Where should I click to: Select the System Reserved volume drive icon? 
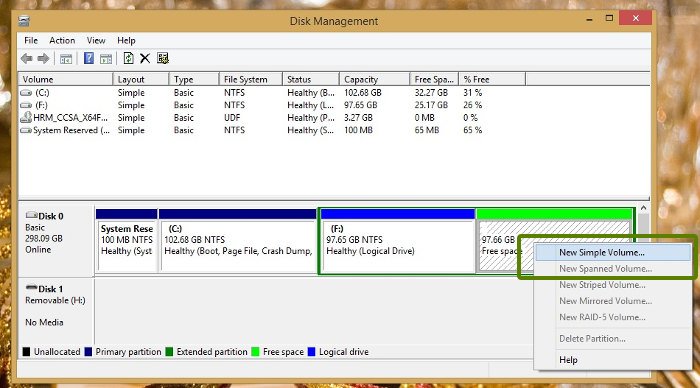click(x=26, y=130)
